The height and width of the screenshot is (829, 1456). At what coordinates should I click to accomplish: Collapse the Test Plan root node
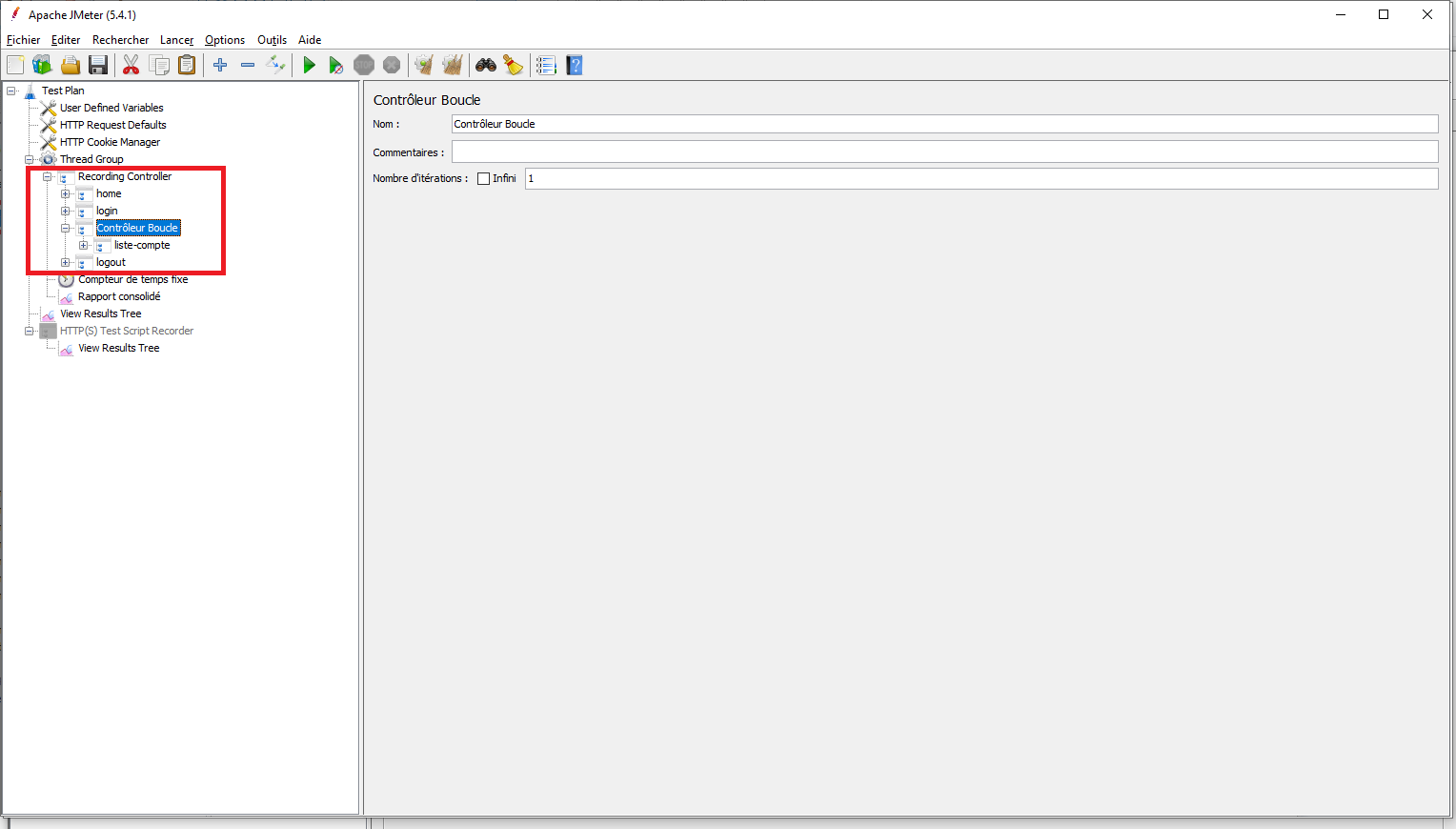coord(11,91)
